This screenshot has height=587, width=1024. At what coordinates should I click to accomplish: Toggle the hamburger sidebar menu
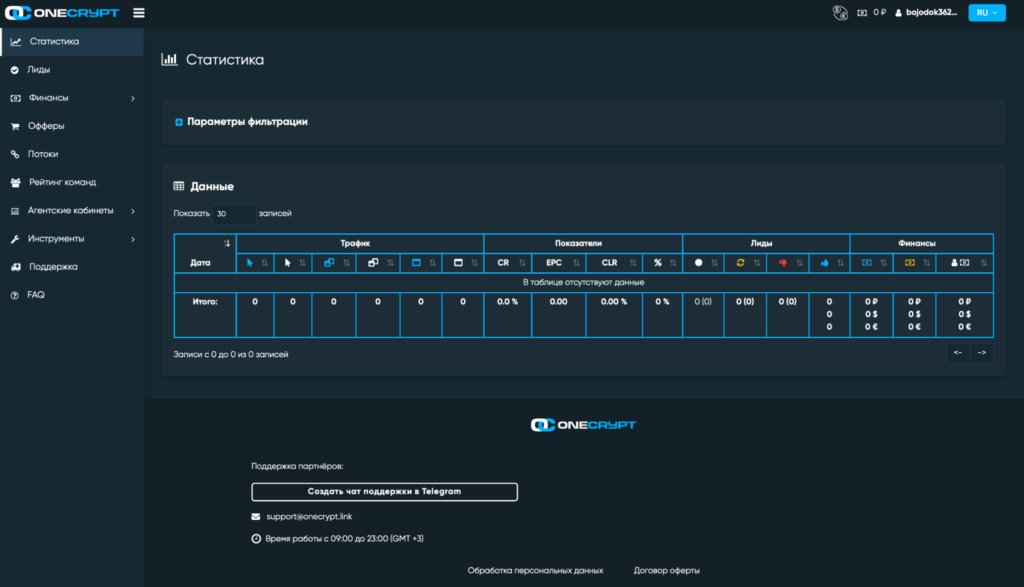(138, 12)
